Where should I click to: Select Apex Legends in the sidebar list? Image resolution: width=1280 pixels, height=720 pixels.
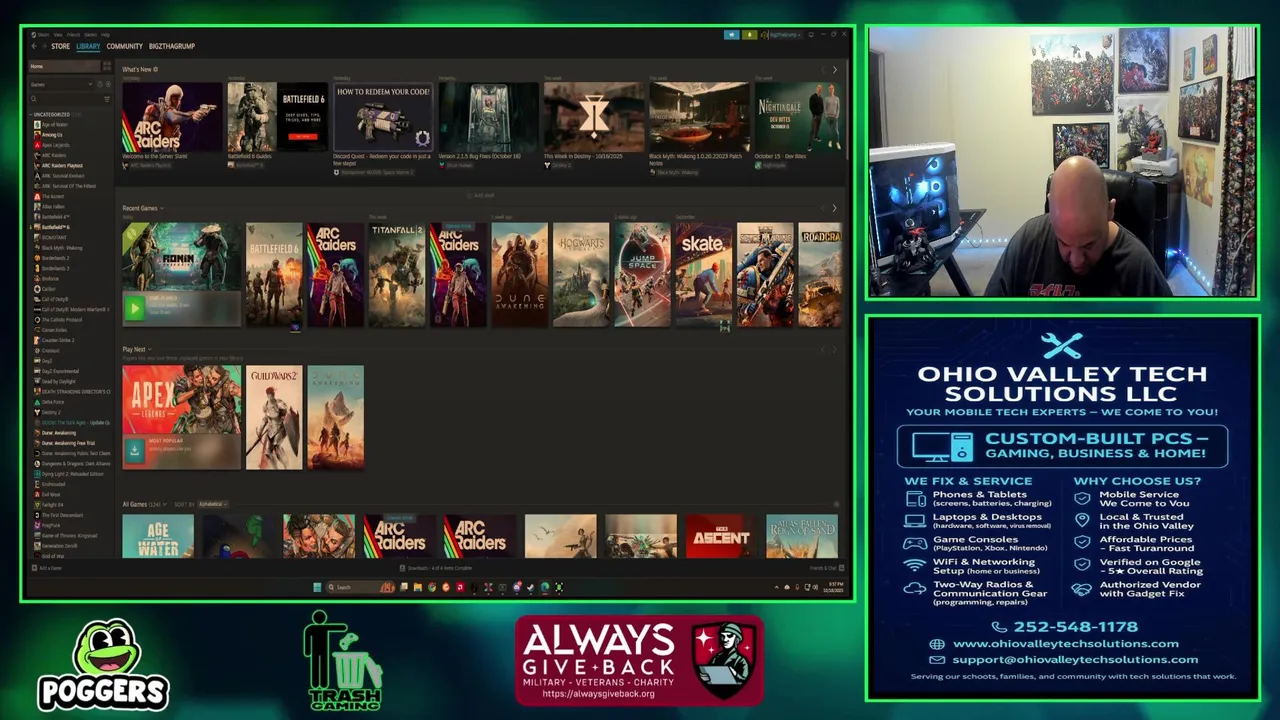pos(54,145)
